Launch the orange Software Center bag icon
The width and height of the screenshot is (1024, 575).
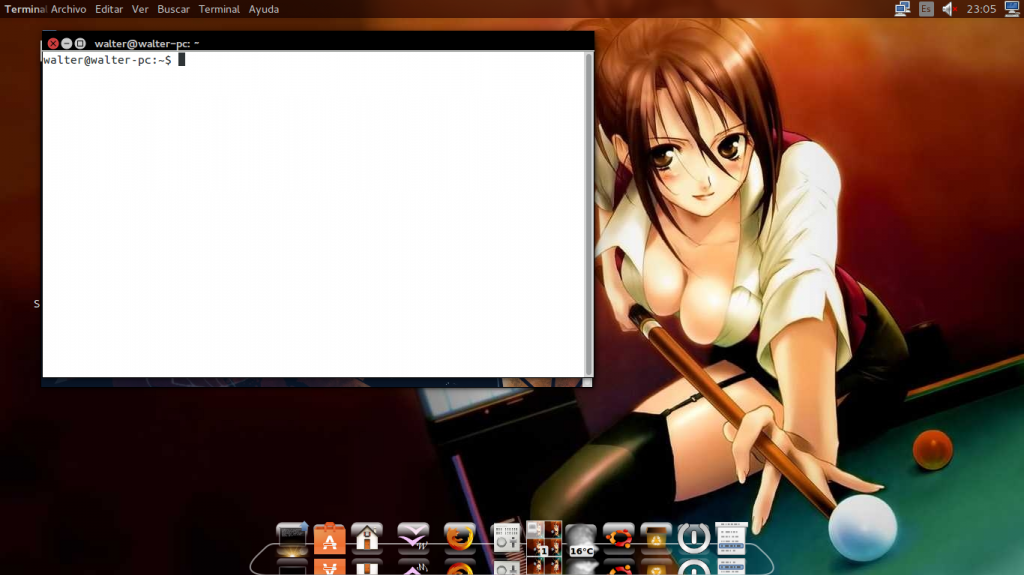(329, 538)
